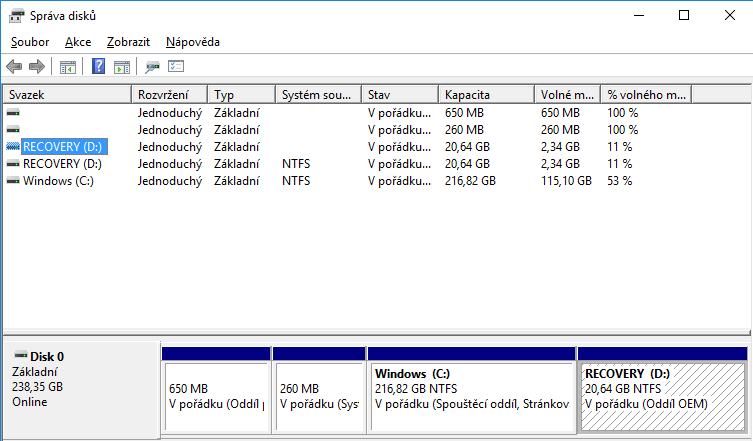Viewport: 753px width, 441px height.
Task: Open the Nápověda menu
Action: tap(193, 42)
